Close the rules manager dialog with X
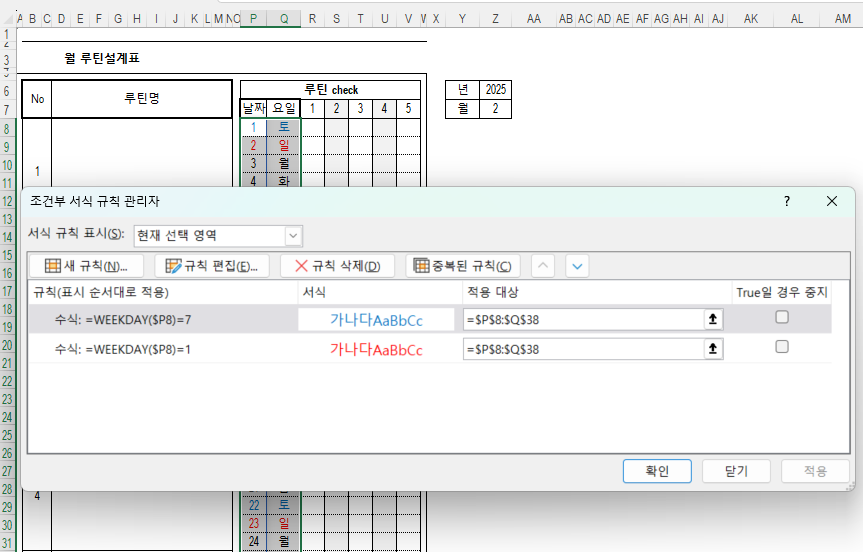The width and height of the screenshot is (863, 552). pyautogui.click(x=832, y=201)
